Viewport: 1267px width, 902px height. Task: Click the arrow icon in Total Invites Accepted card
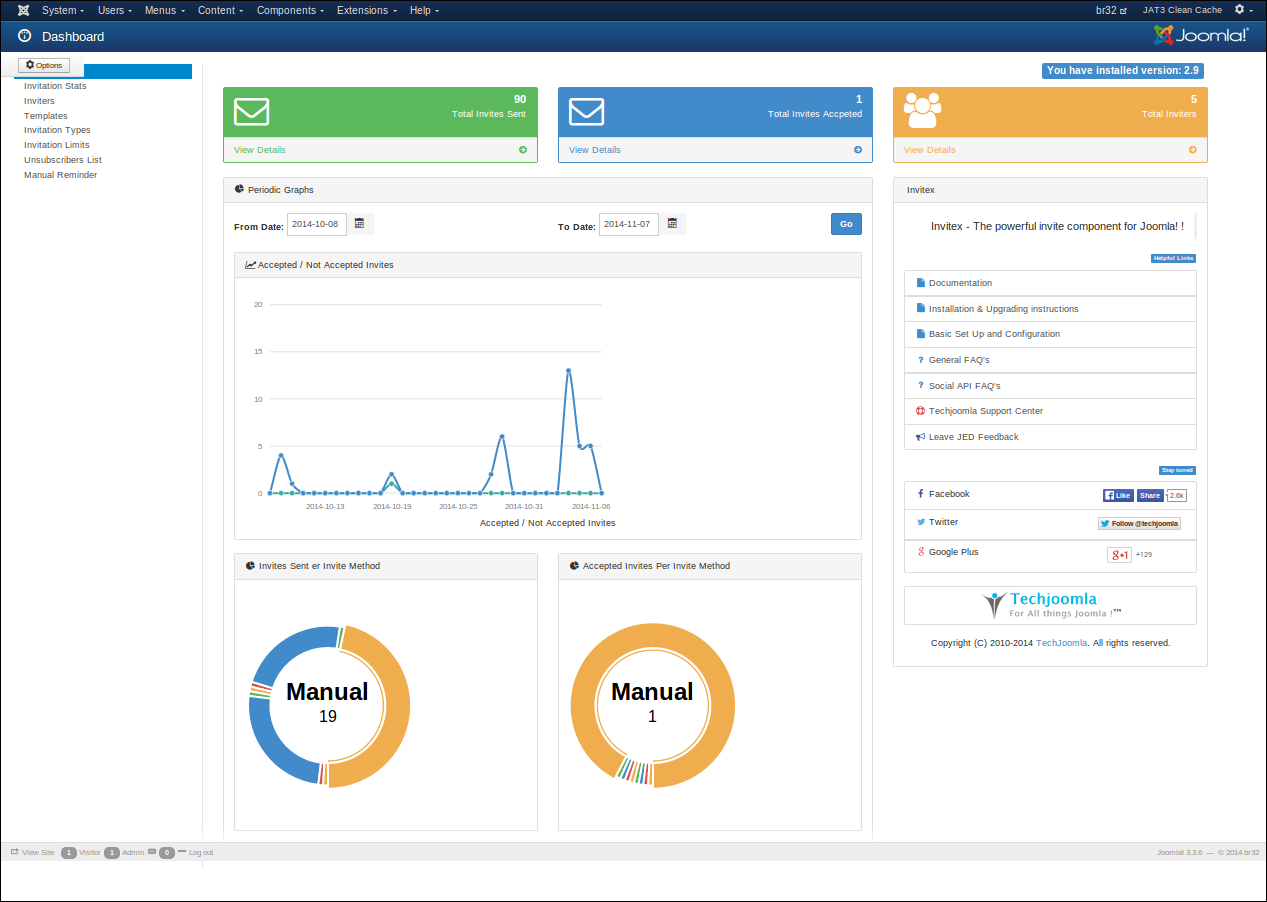point(858,150)
